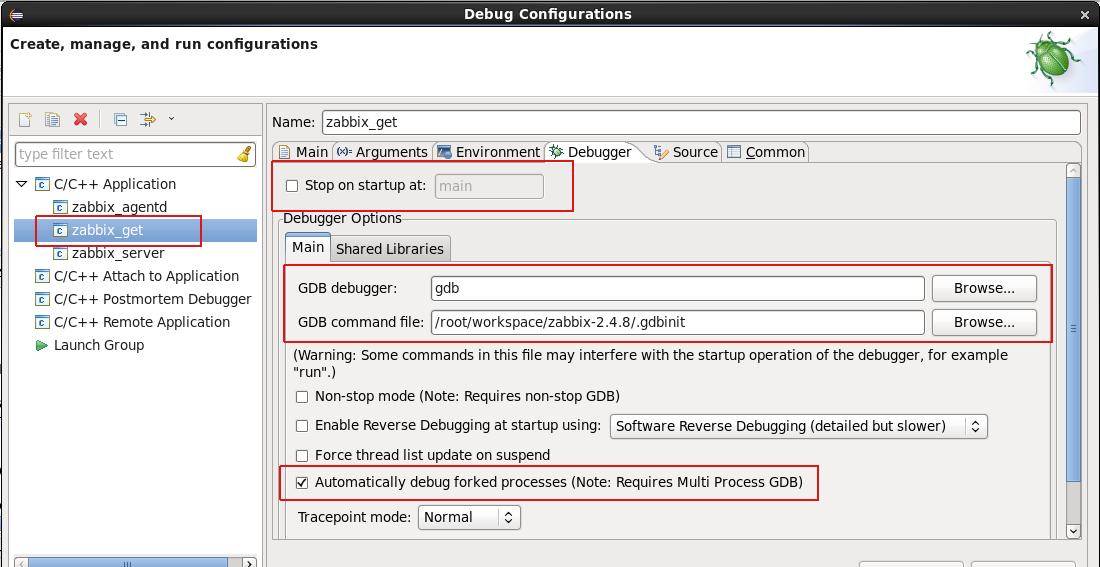This screenshot has width=1100, height=567.
Task: Open the Reverse Debugging method dropdown
Action: 798,426
